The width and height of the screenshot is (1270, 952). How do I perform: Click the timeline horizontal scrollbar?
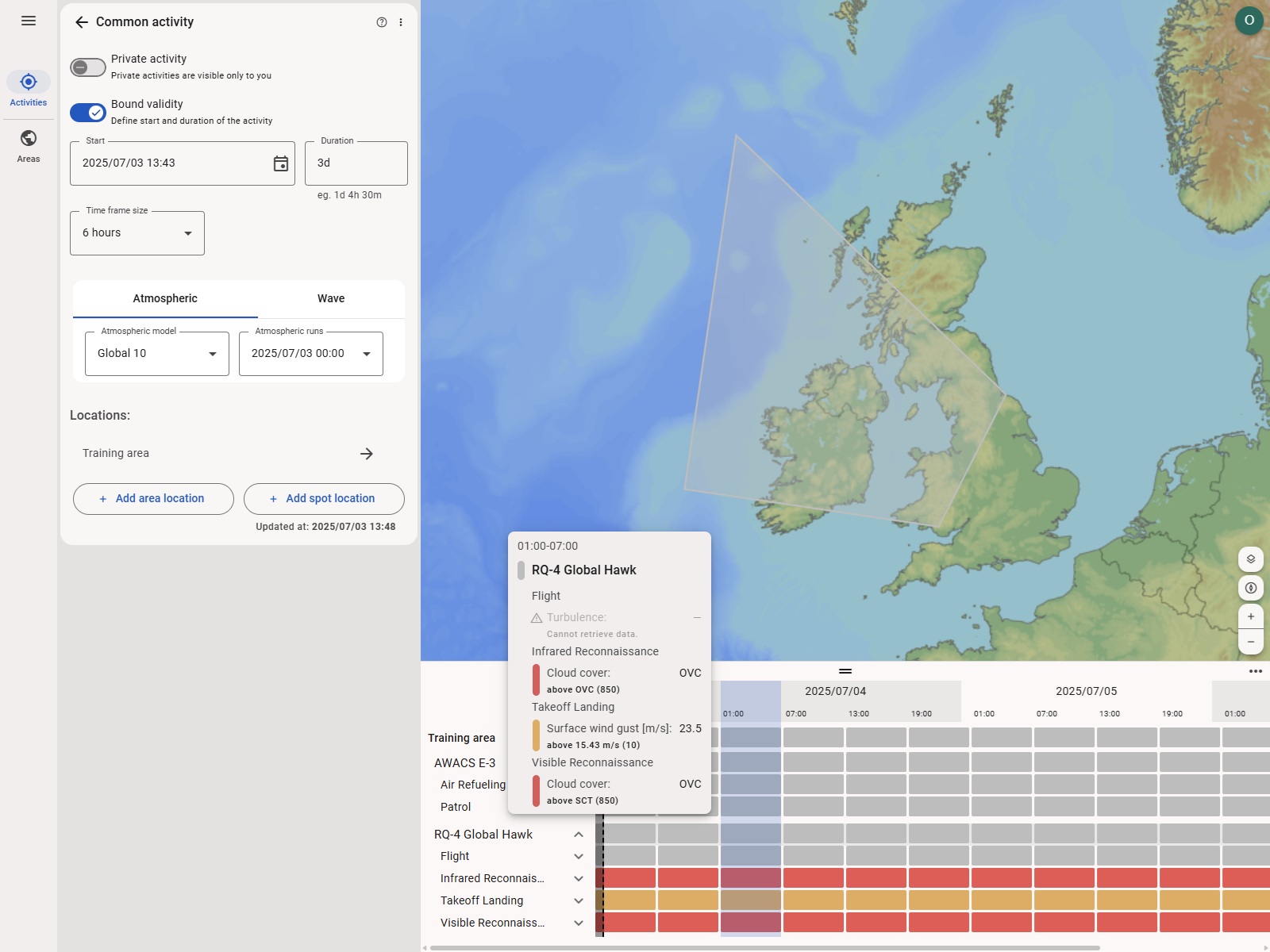click(764, 947)
